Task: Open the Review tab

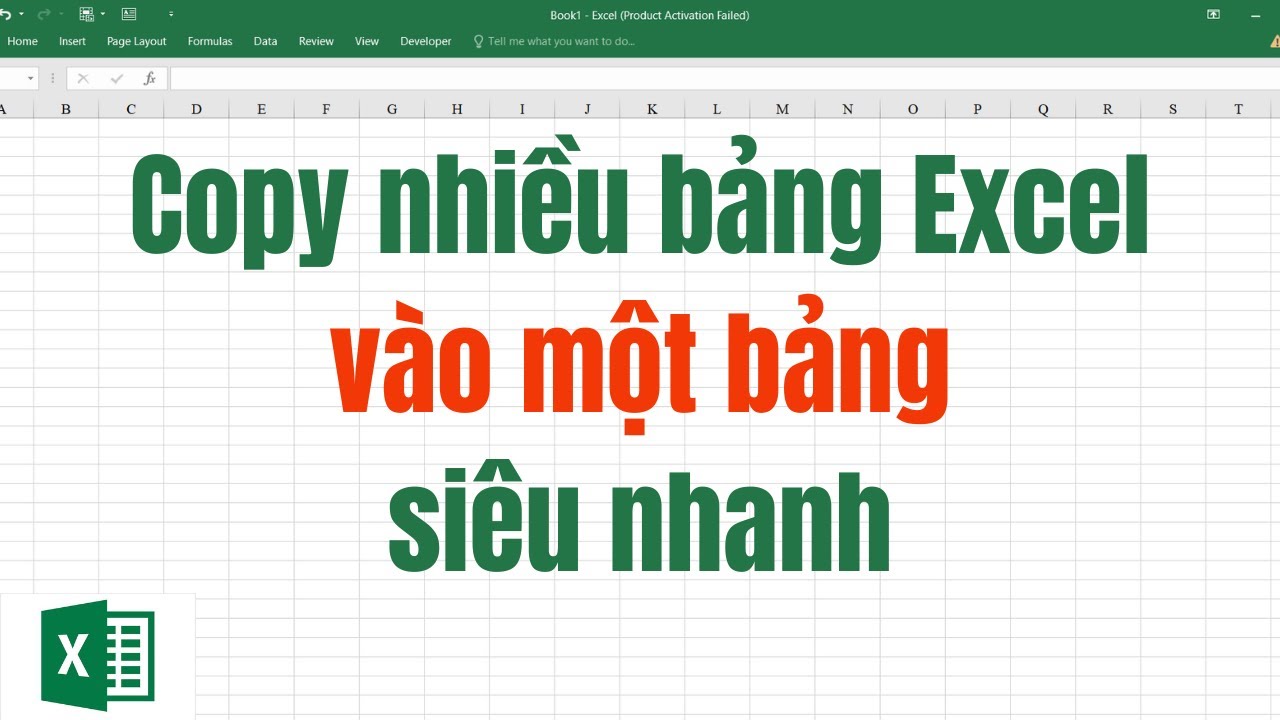Action: click(316, 41)
